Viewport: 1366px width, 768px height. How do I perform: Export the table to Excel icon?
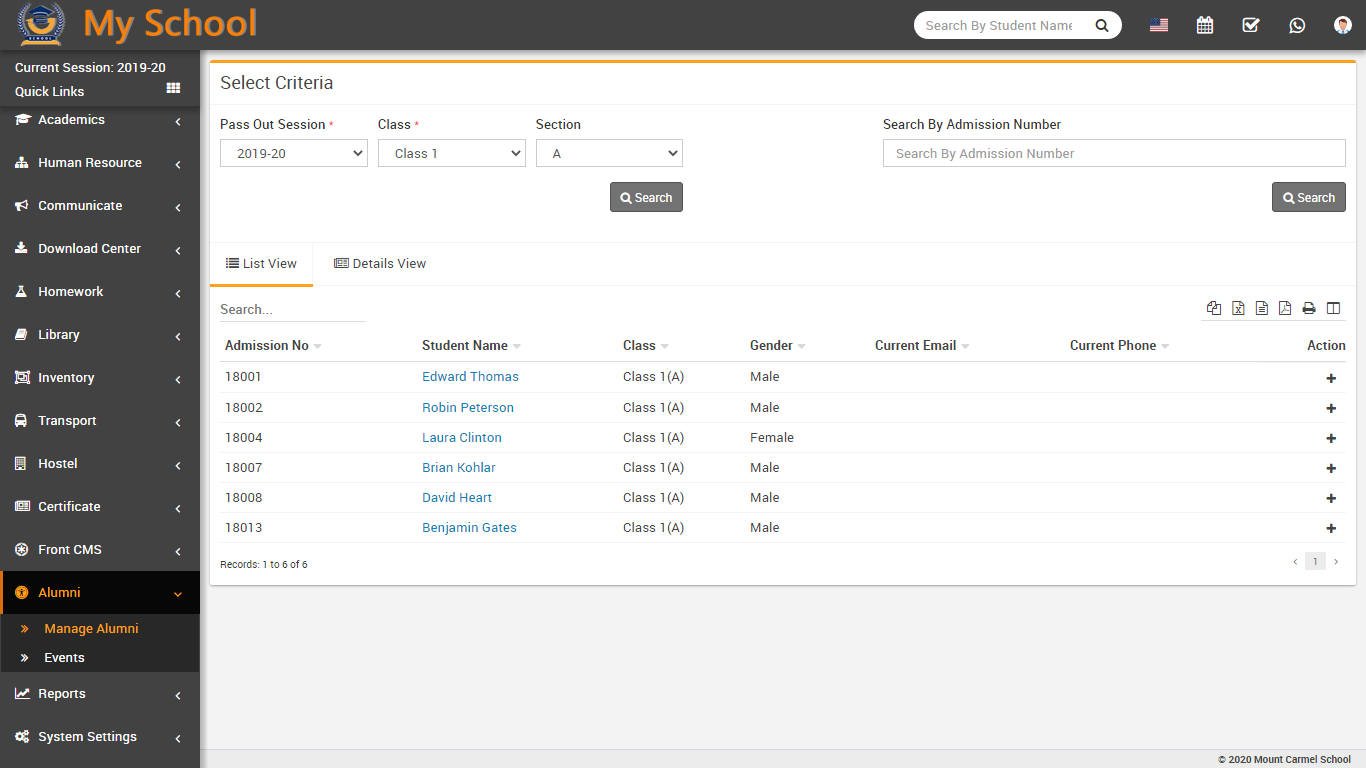(x=1238, y=308)
